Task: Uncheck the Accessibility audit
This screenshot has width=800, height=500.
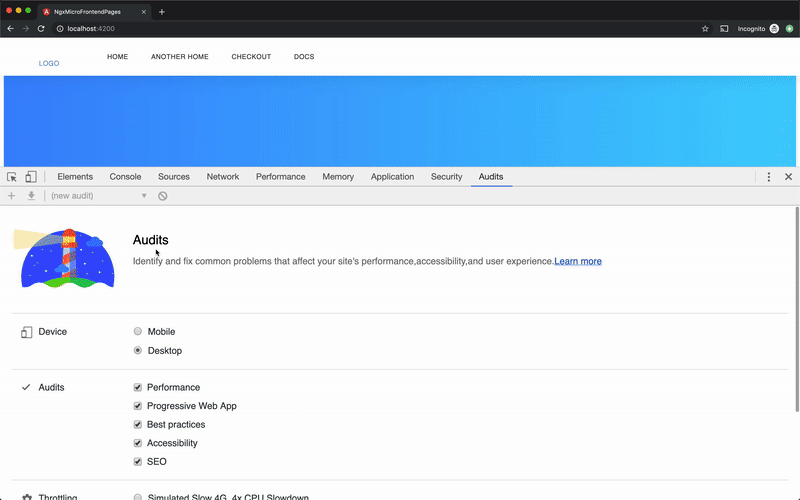Action: tap(138, 443)
